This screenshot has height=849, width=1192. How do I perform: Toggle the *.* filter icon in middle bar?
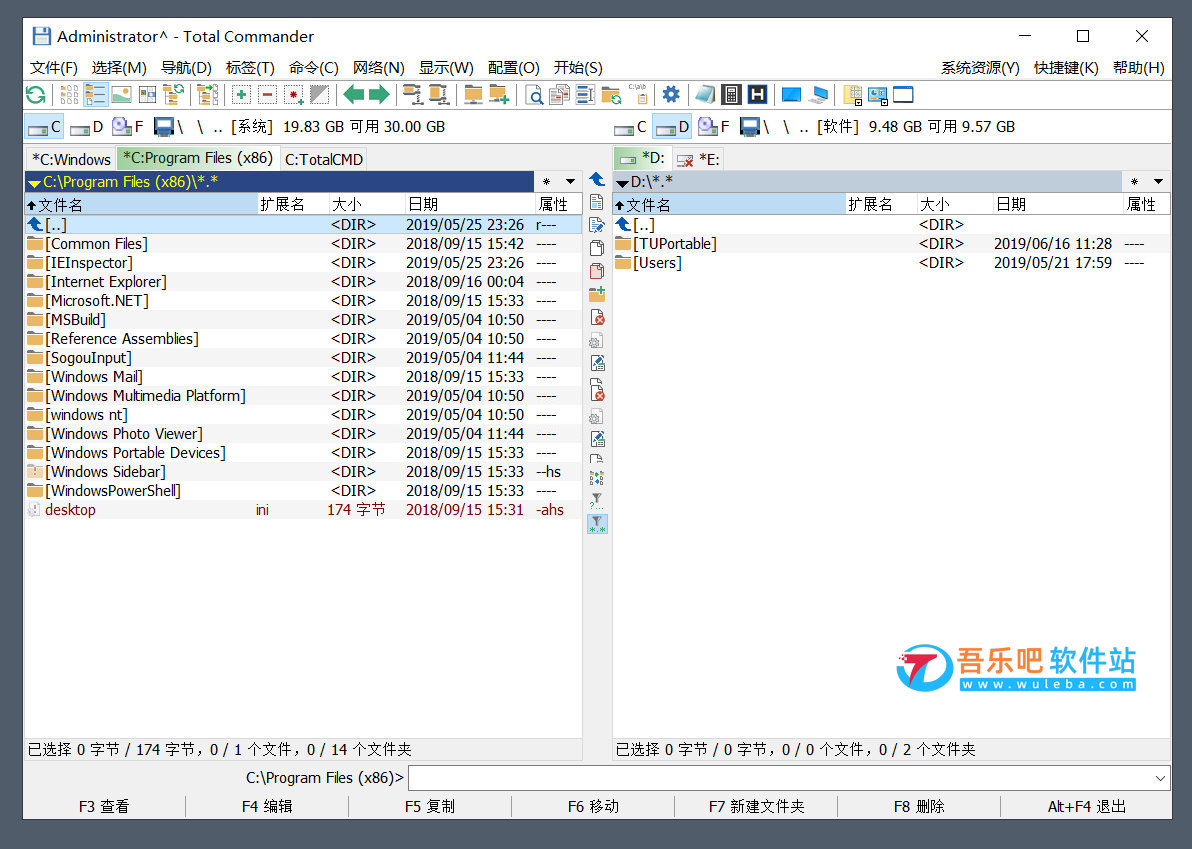pyautogui.click(x=597, y=524)
